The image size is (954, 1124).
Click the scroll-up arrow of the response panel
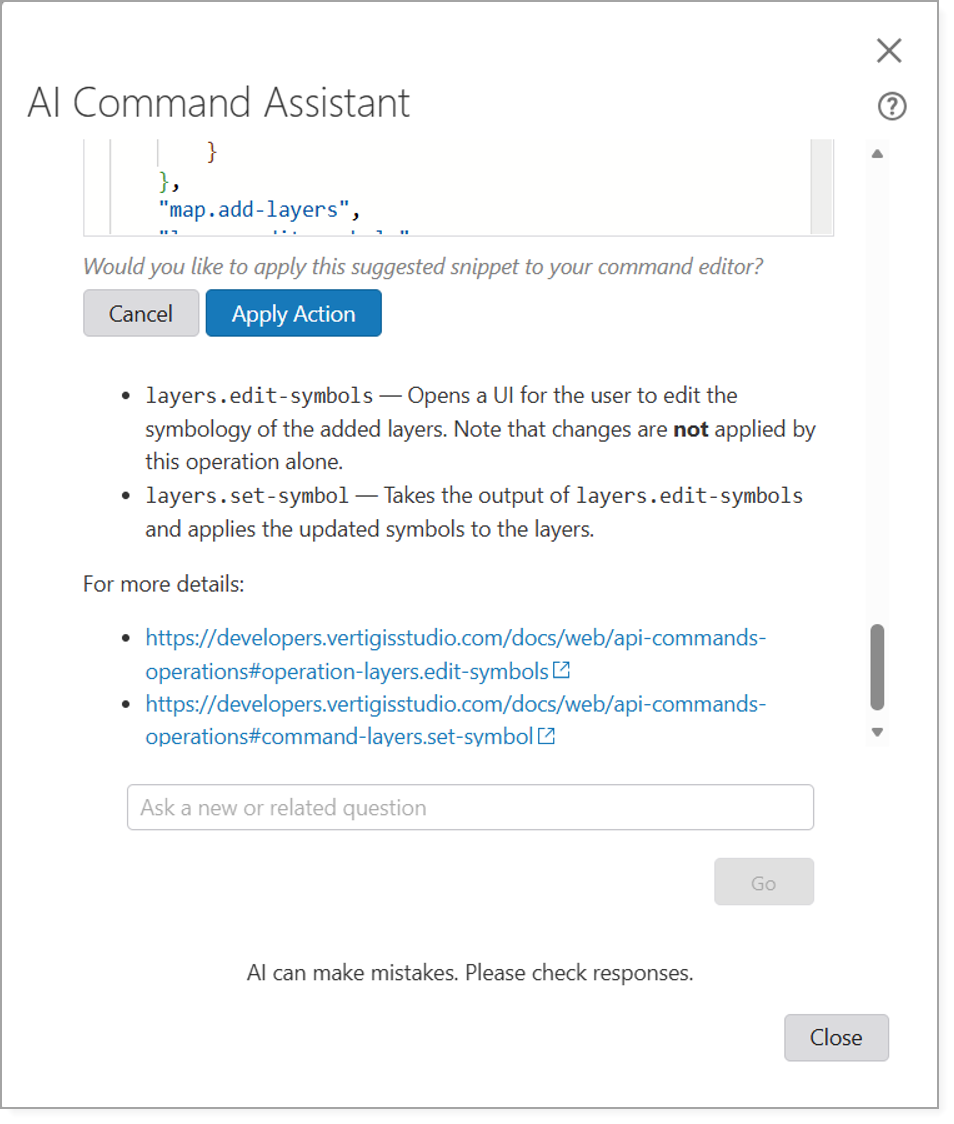point(877,153)
